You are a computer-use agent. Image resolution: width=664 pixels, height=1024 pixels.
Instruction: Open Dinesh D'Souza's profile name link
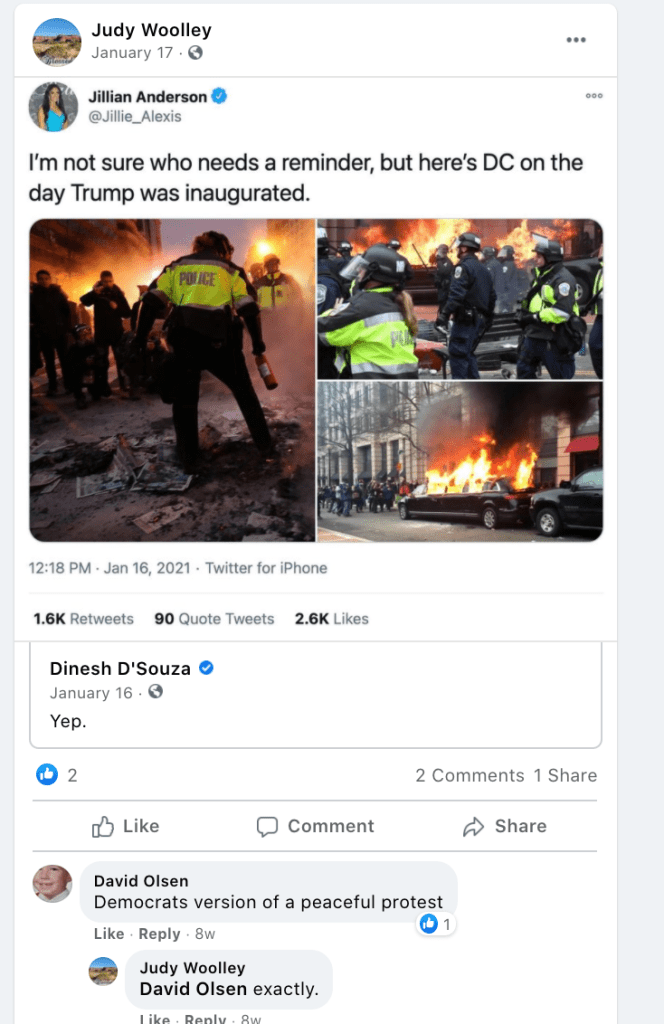coord(120,669)
